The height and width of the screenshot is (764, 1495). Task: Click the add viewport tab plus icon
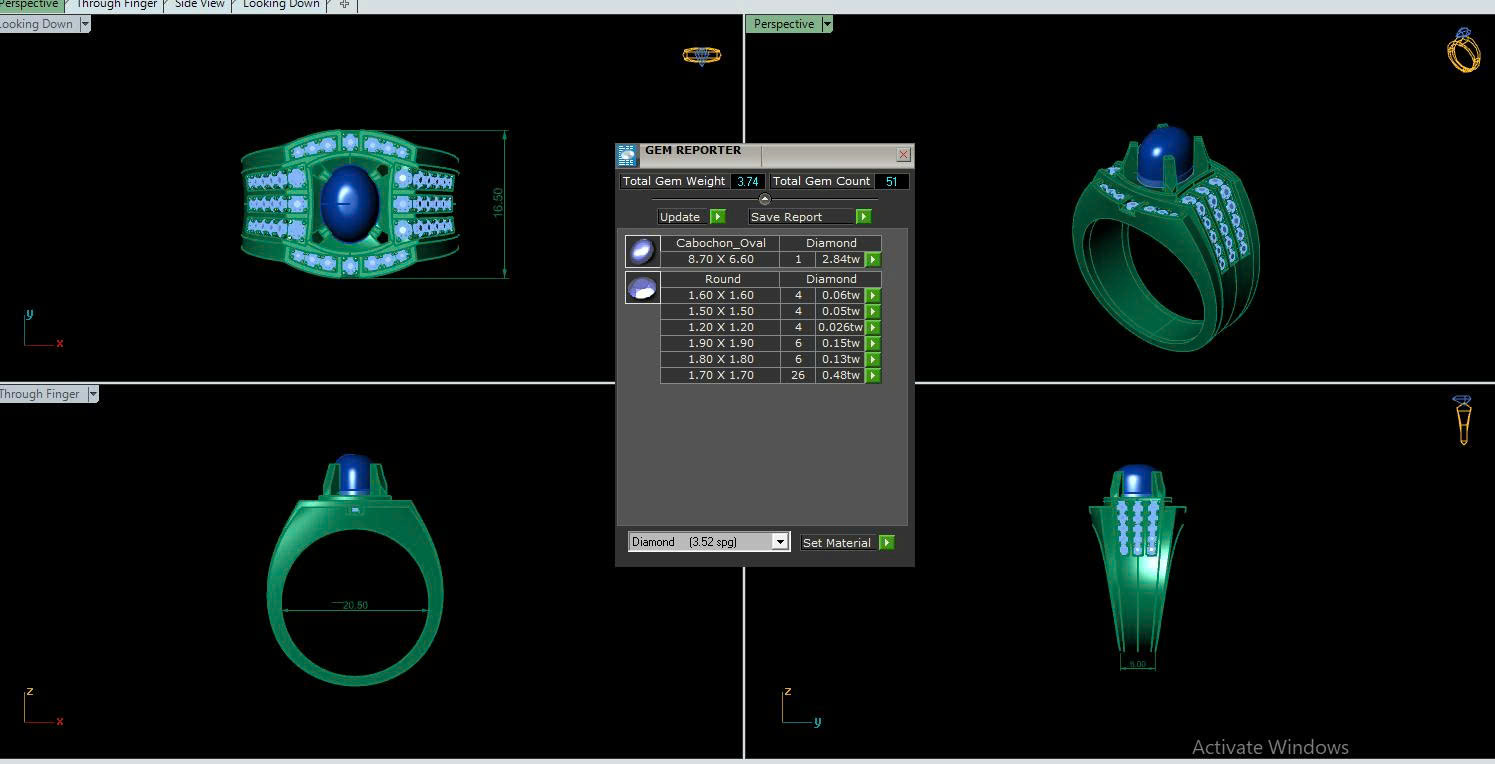pos(344,5)
